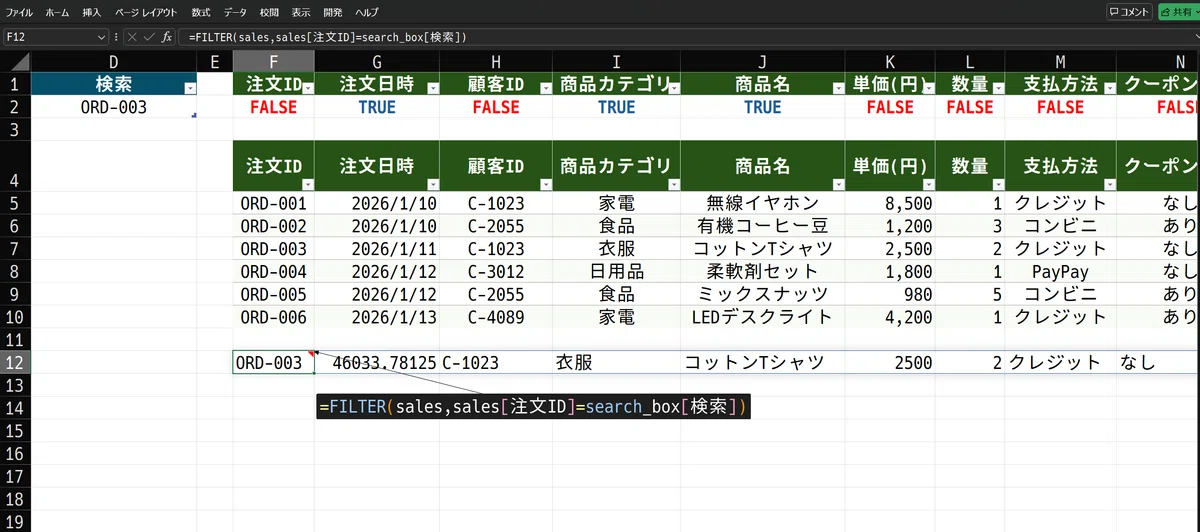Open row 1 商品カテゴリ filter dropdown
The width and height of the screenshot is (1200, 532).
[672, 89]
